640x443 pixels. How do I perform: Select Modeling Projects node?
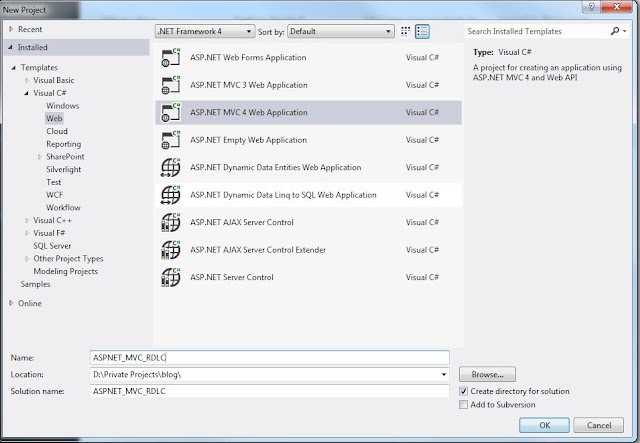pyautogui.click(x=65, y=271)
